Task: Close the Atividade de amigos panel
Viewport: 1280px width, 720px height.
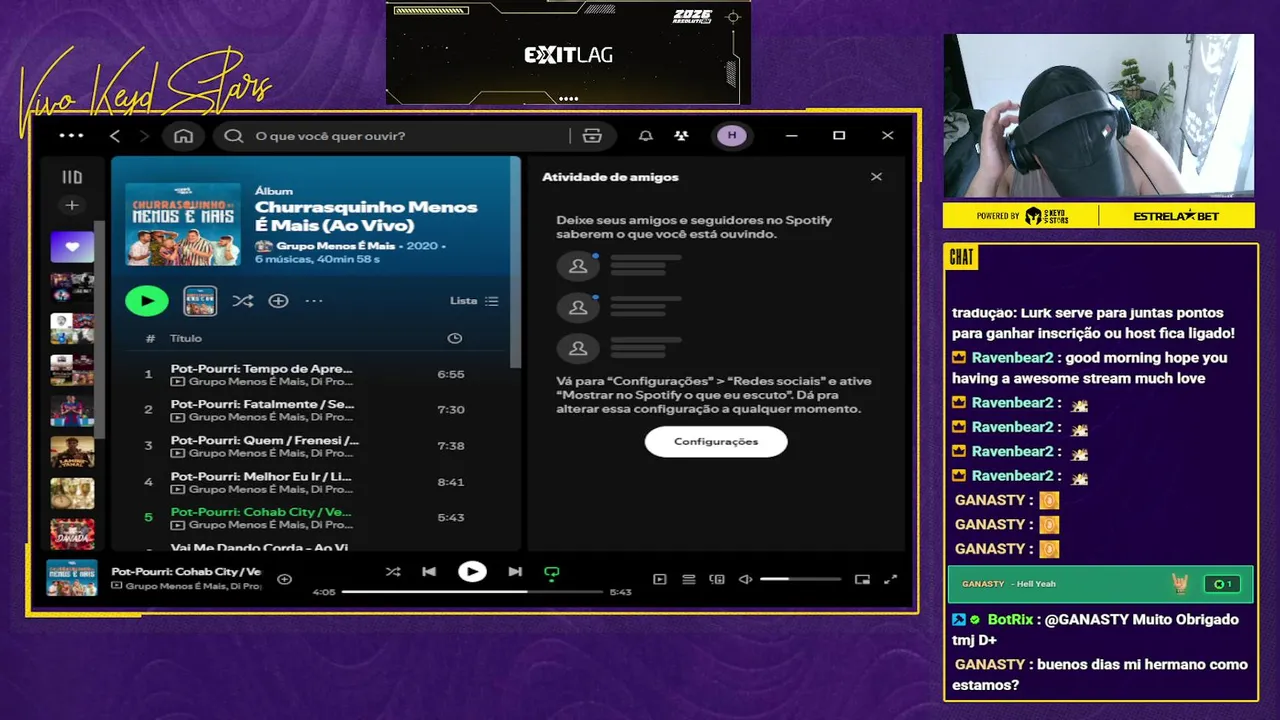Action: (876, 177)
